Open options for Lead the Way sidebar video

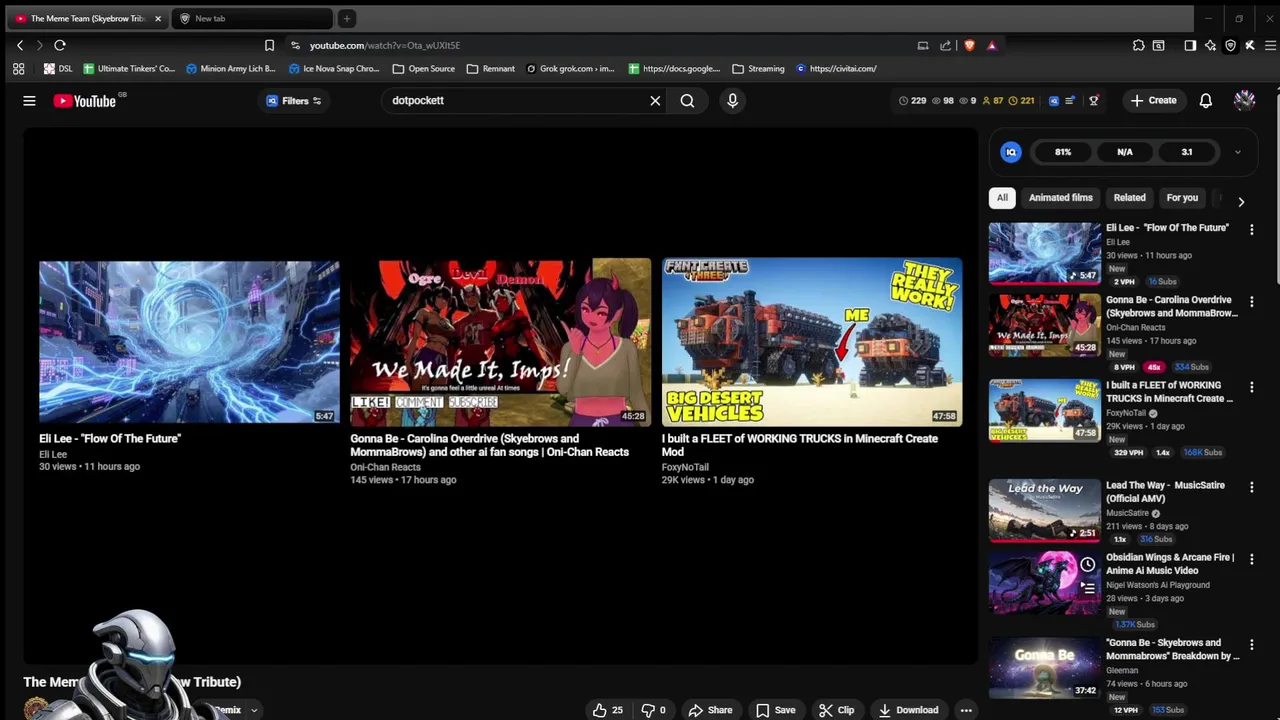point(1251,487)
